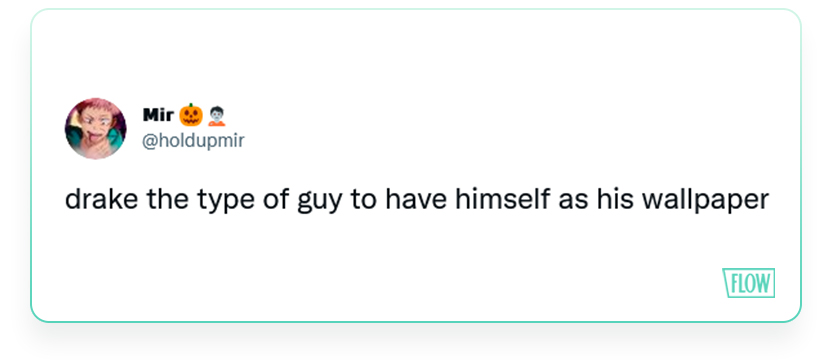
Task: Click the letter F in FLOW logo
Action: 734,284
